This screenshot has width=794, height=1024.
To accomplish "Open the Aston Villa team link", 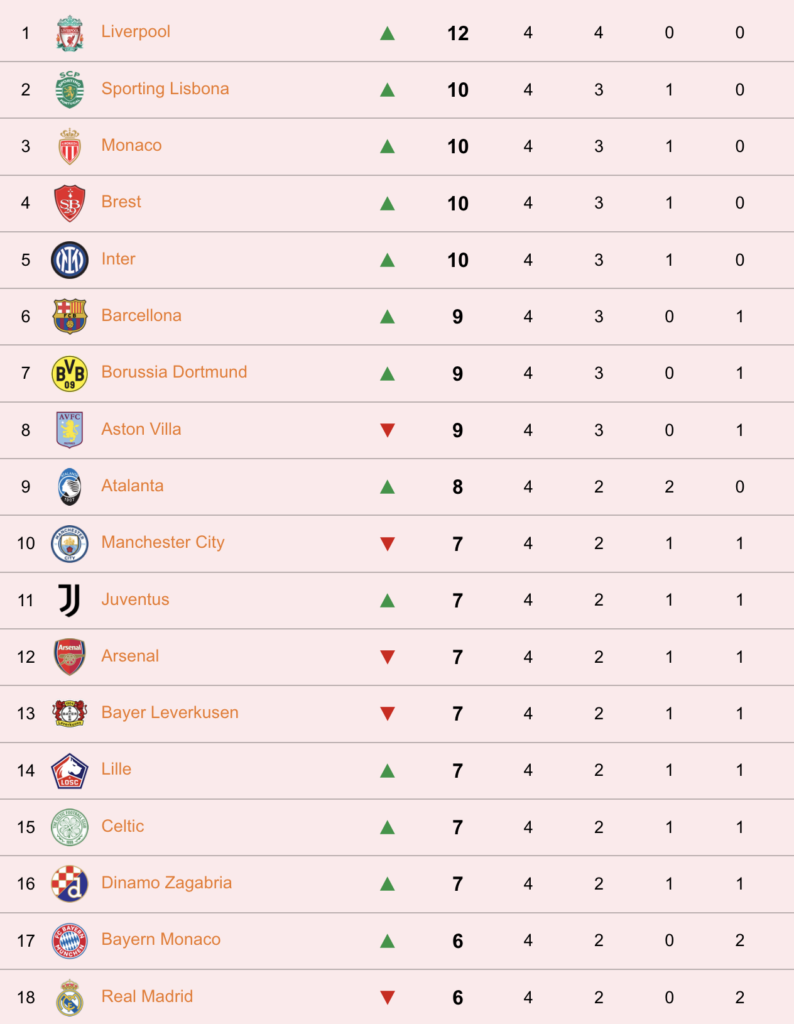I will (x=141, y=429).
